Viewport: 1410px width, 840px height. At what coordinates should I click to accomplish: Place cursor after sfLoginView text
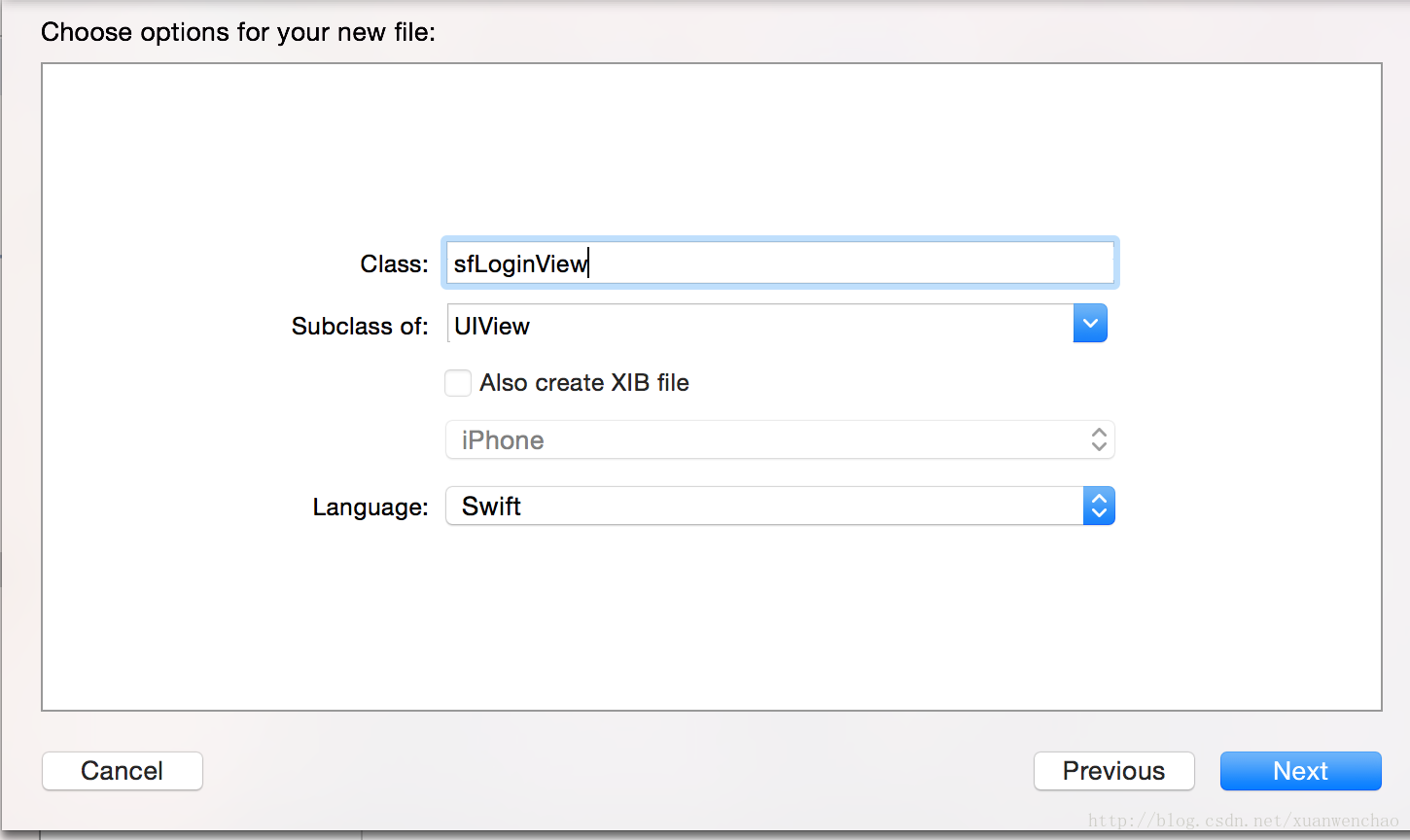tap(589, 263)
